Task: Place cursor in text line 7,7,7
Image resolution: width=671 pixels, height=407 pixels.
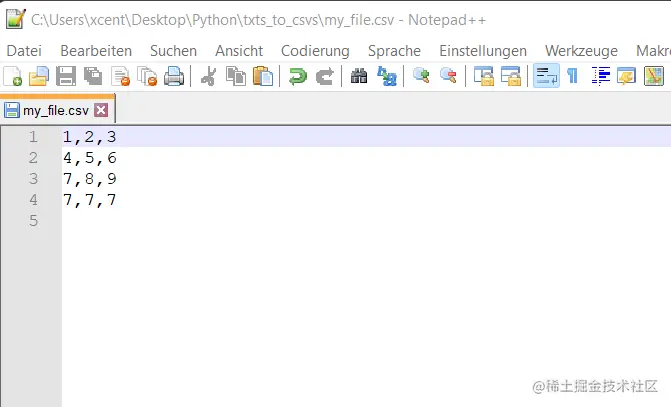Action: point(89,200)
